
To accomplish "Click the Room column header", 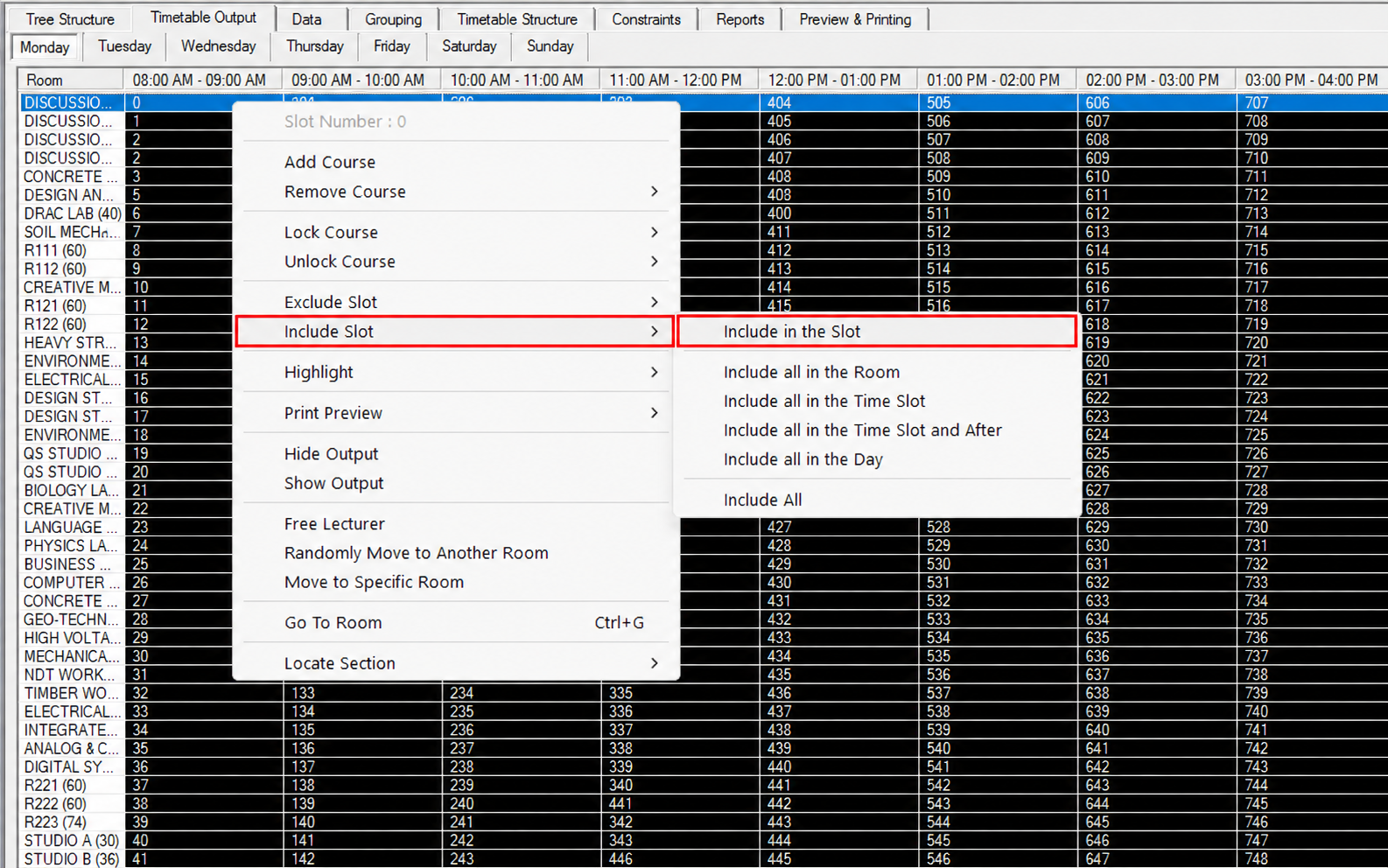I will tap(72, 80).
